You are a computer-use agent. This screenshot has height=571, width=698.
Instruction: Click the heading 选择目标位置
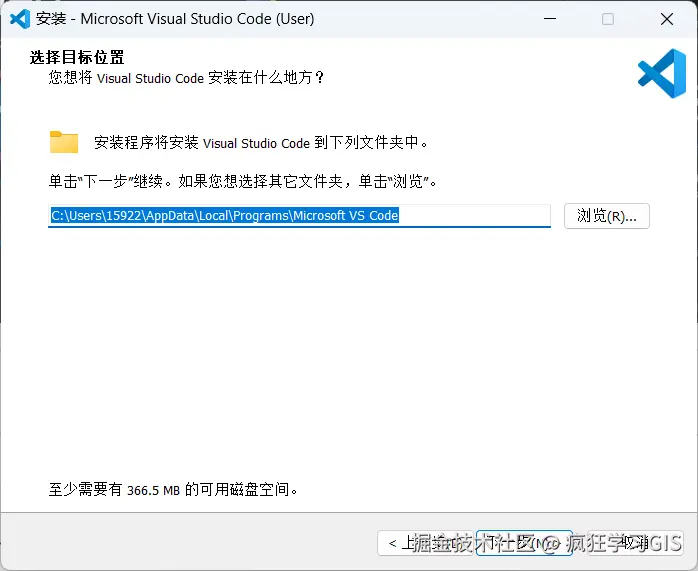pyautogui.click(x=77, y=57)
